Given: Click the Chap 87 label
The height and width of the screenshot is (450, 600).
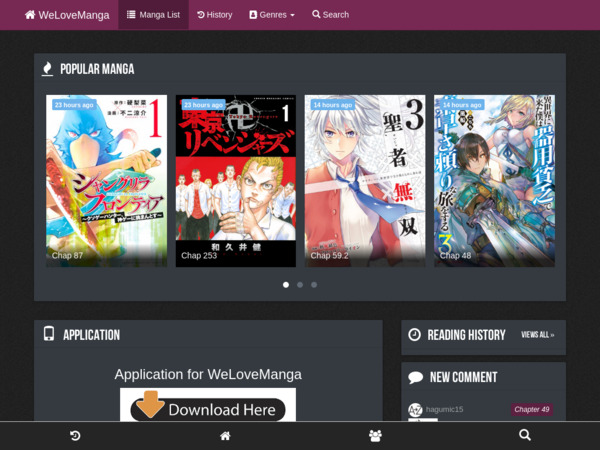Looking at the screenshot, I should pos(67,256).
